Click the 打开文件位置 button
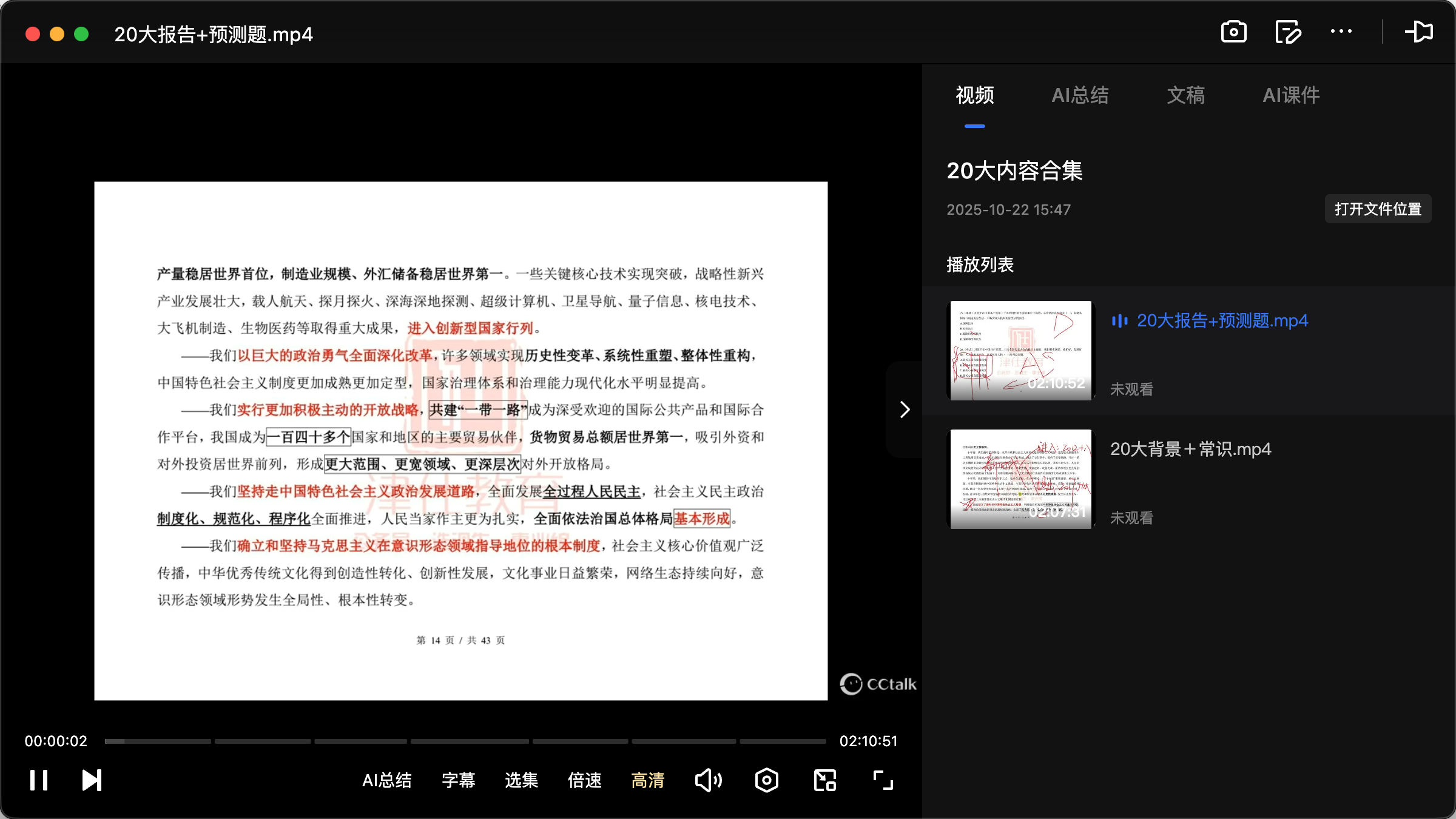The height and width of the screenshot is (819, 1456). click(x=1377, y=209)
